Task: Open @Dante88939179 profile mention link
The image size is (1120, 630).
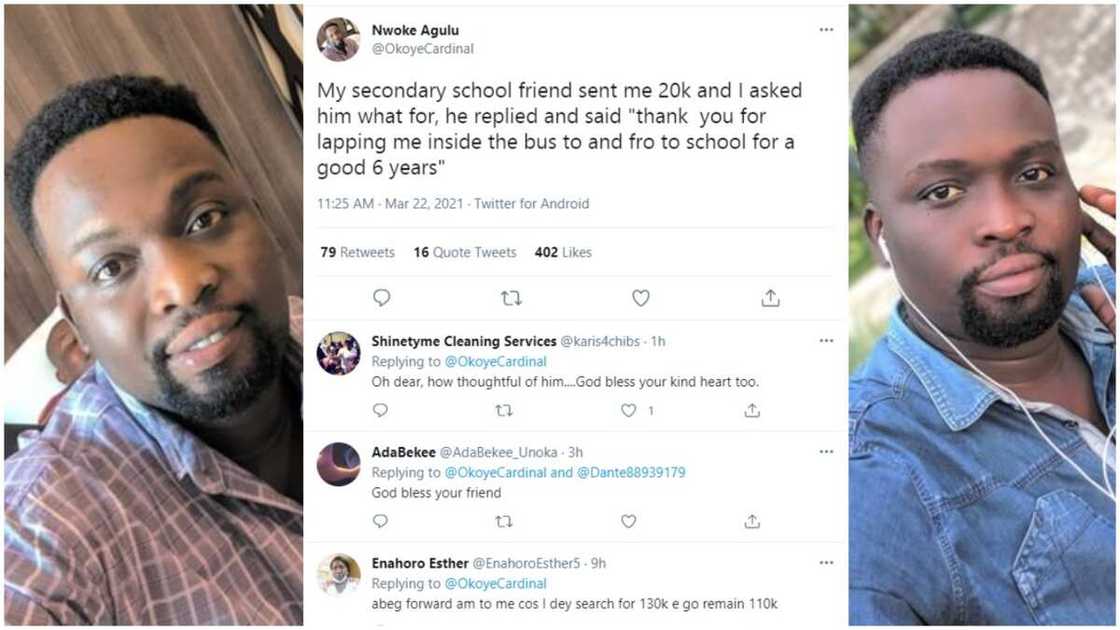Action: tap(631, 472)
